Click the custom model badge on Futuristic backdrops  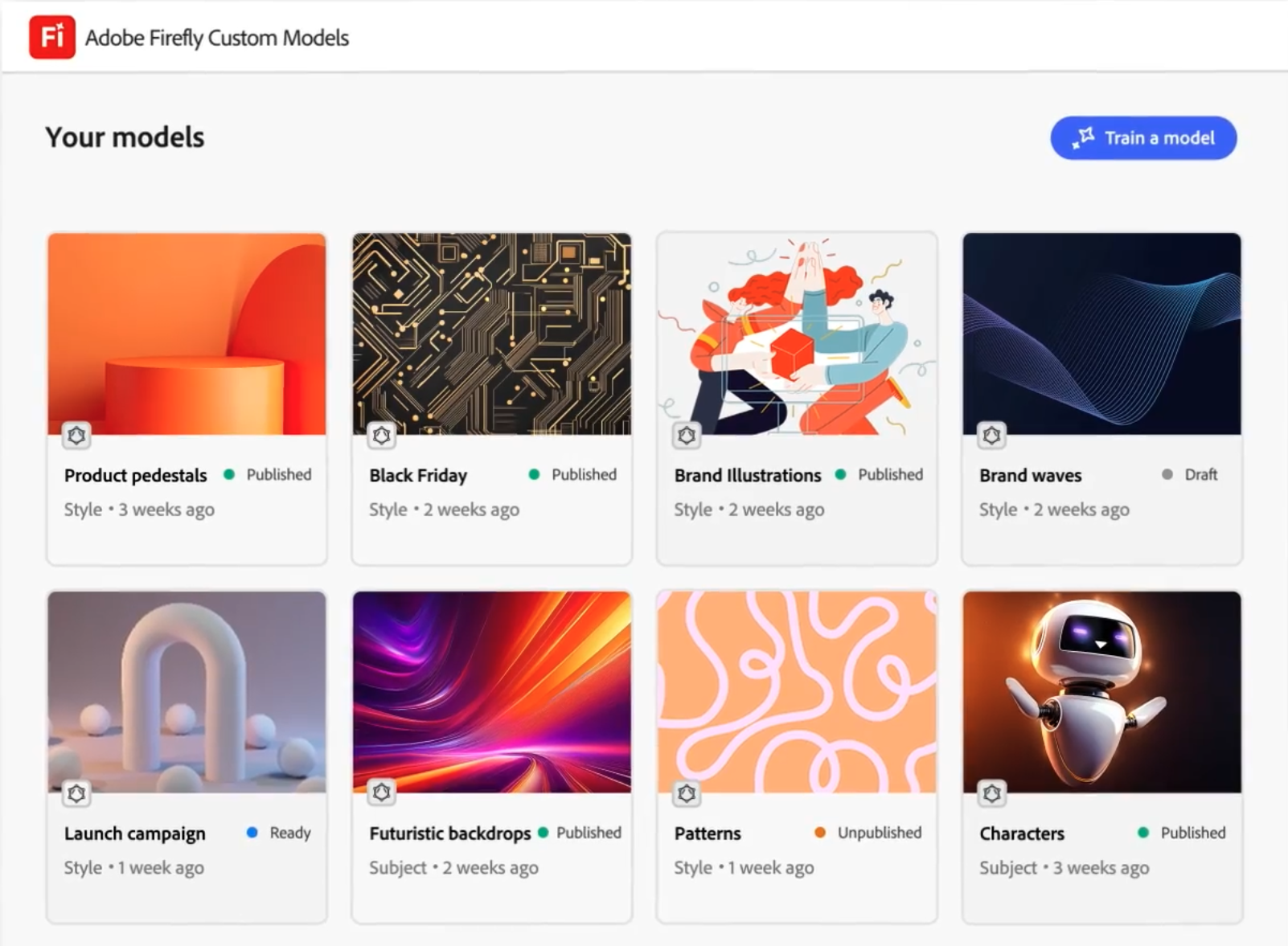381,793
